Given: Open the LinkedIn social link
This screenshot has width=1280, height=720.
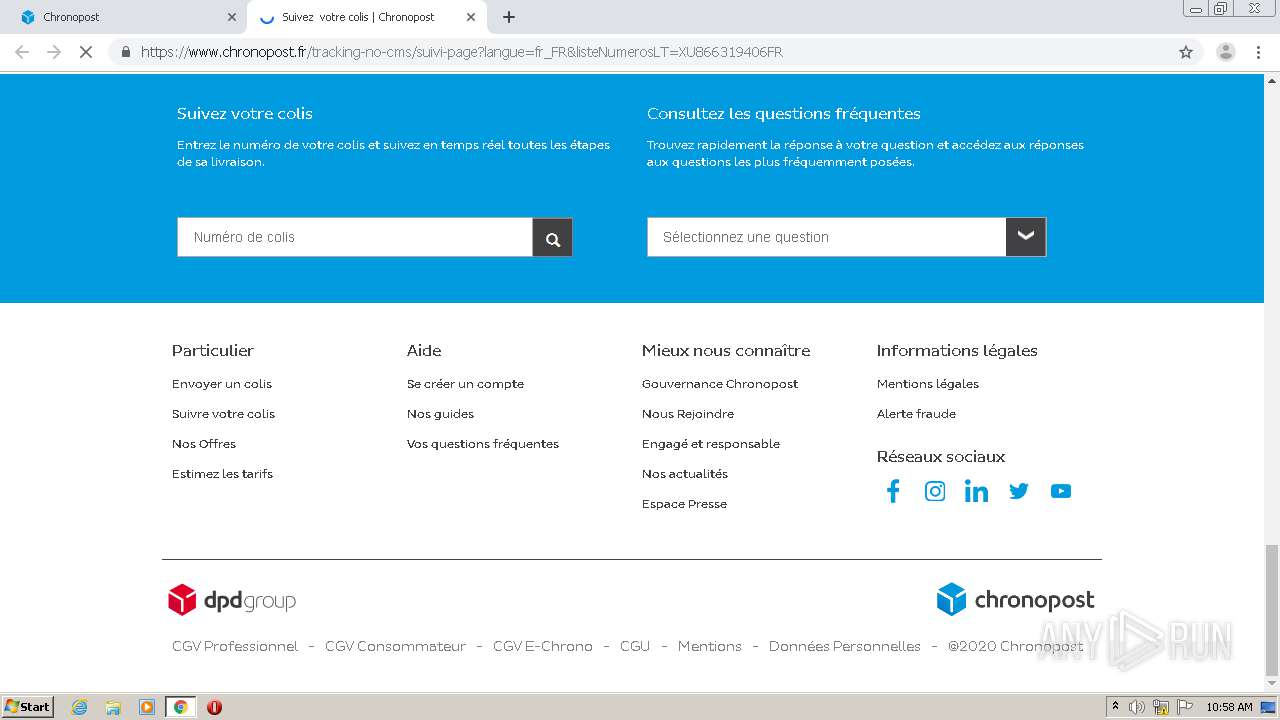Looking at the screenshot, I should [977, 491].
